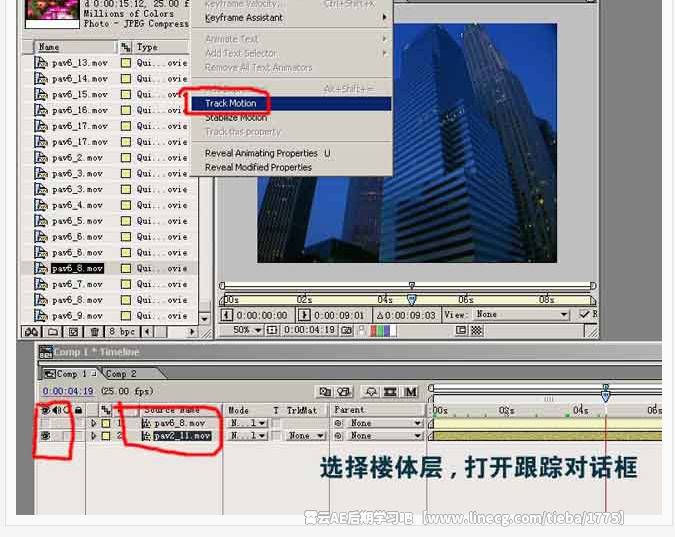
Task: Hide the pav2_11.mov layer eye icon
Action: 45,436
